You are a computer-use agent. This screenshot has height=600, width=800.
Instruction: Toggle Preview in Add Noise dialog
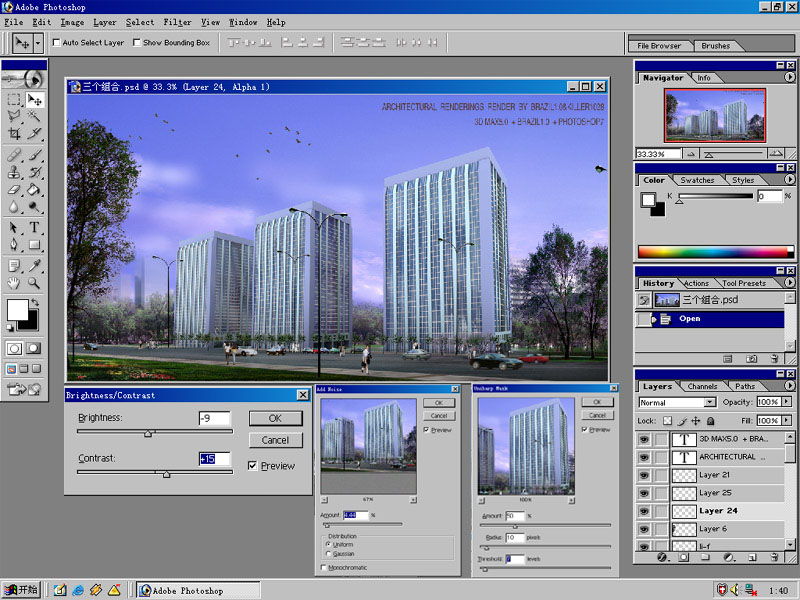(x=426, y=430)
